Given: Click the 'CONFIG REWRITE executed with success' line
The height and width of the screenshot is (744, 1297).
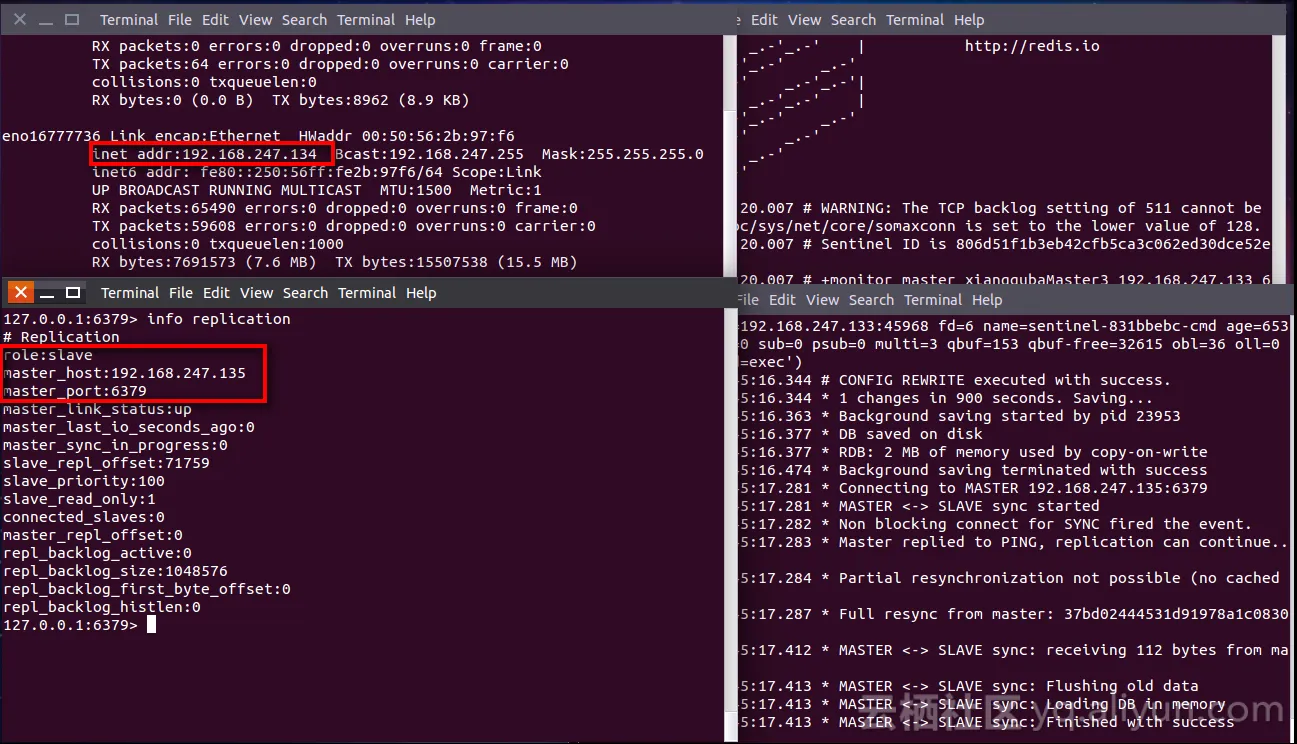Looking at the screenshot, I should (955, 380).
